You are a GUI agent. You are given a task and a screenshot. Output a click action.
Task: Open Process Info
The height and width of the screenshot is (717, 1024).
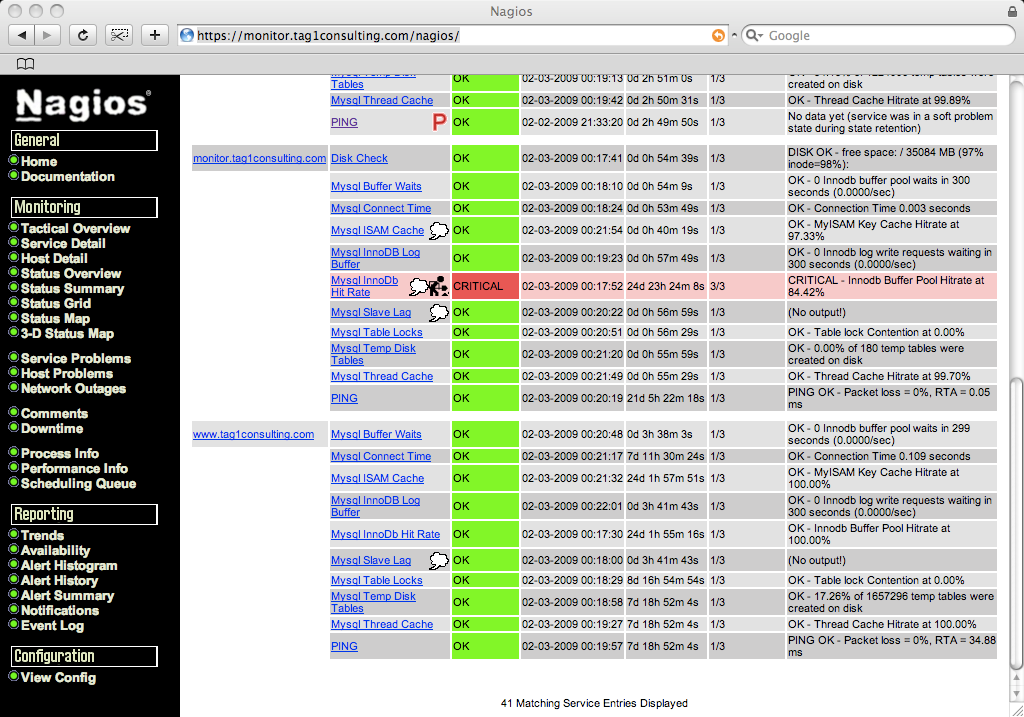click(60, 453)
